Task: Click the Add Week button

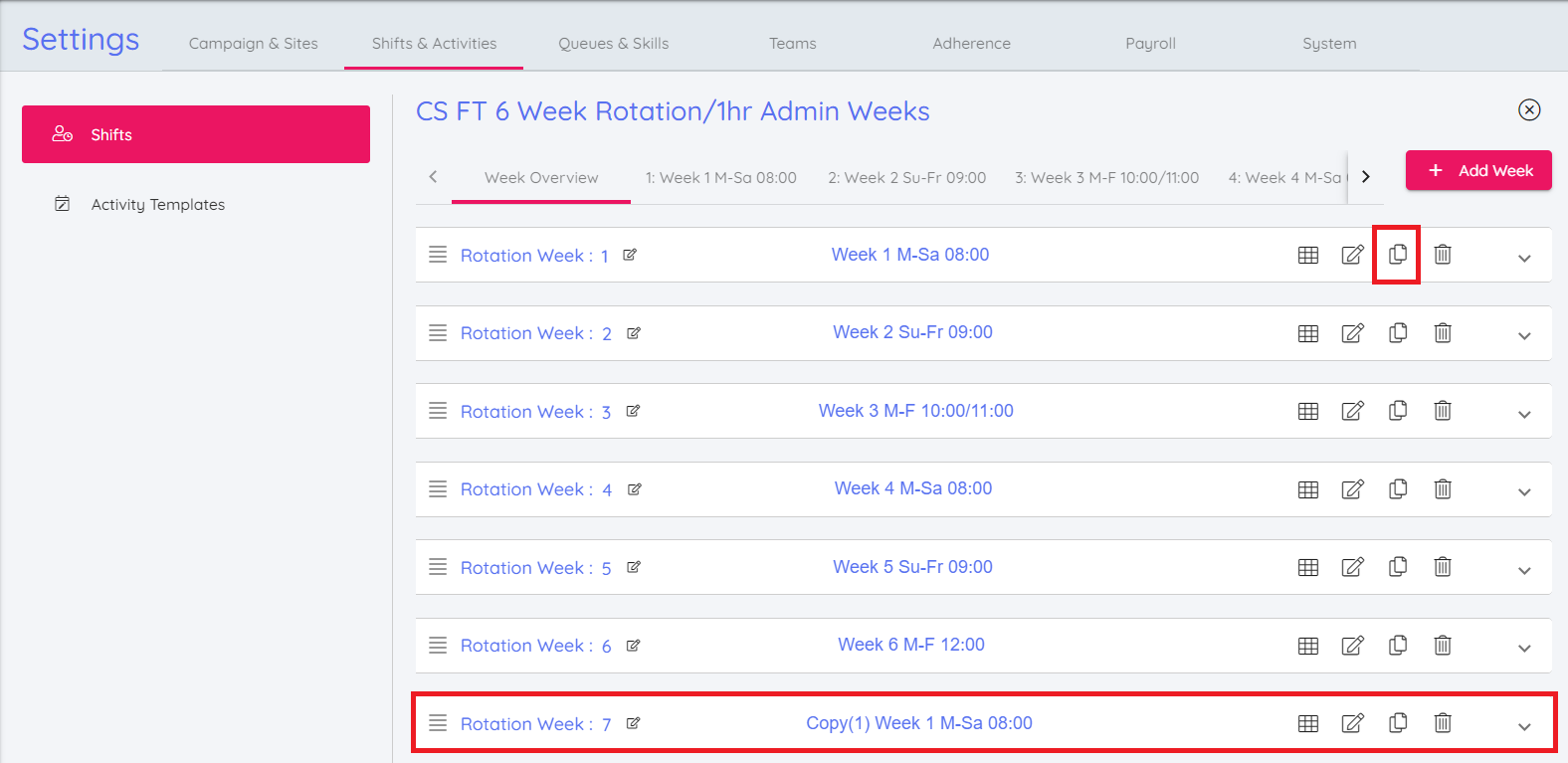Action: 1478,171
